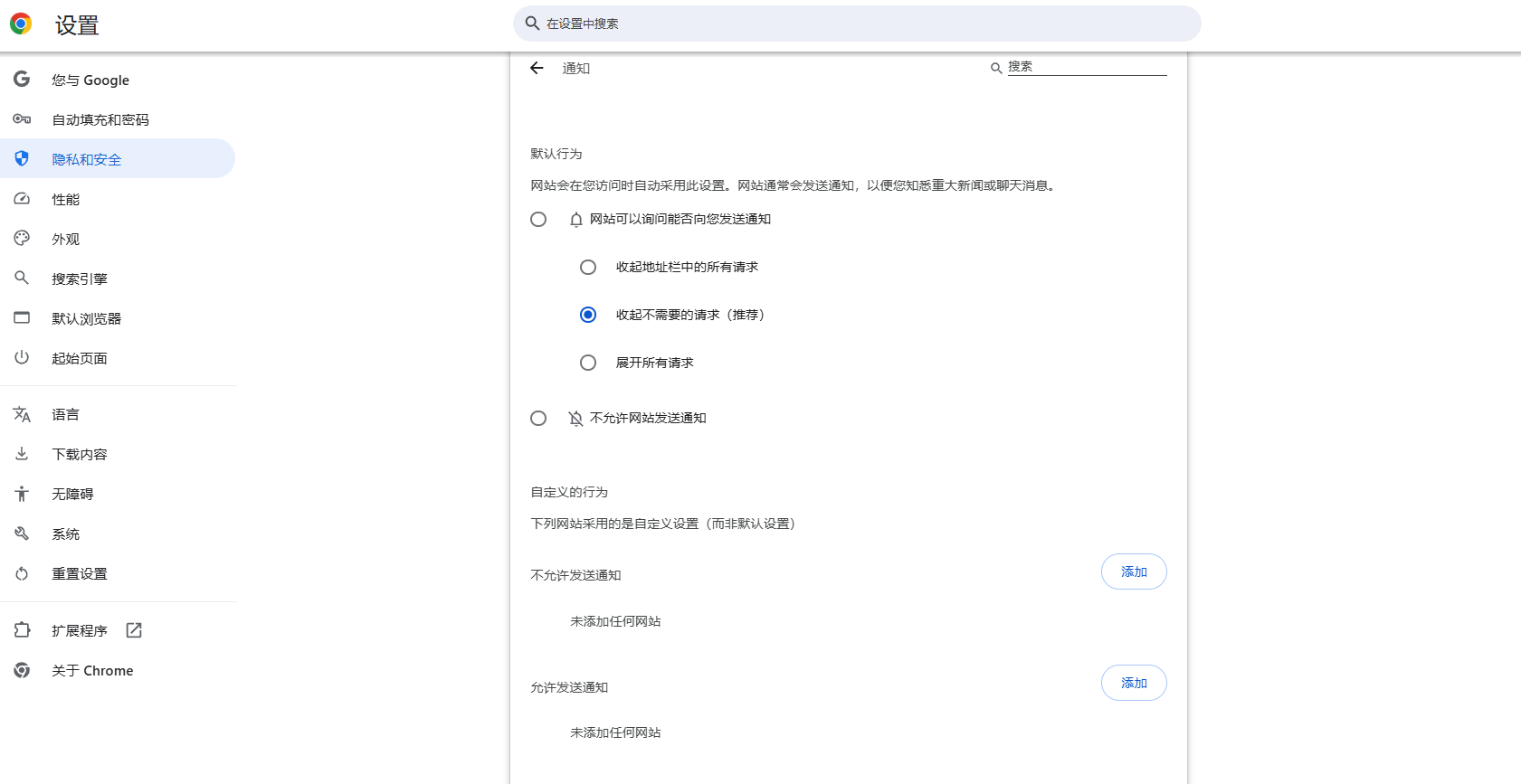Image resolution: width=1521 pixels, height=784 pixels.
Task: Open 无障碍 settings section
Action: tap(118, 494)
